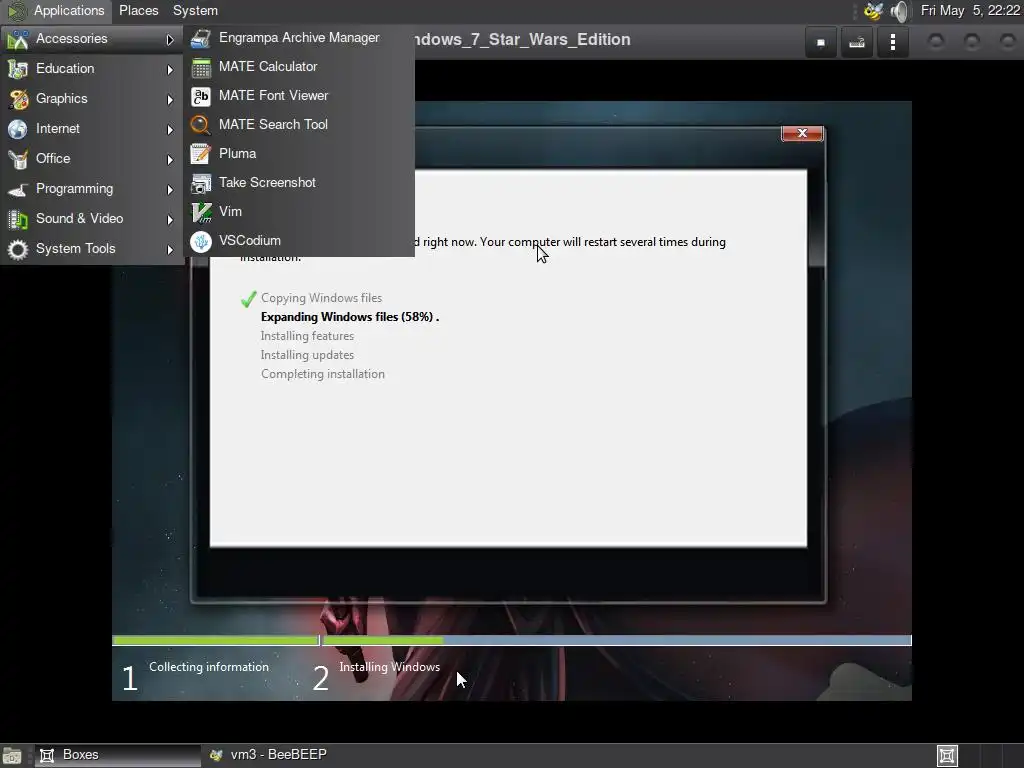Click the Boxes stop-square toolbar button
The width and height of the screenshot is (1024, 768).
[x=821, y=42]
